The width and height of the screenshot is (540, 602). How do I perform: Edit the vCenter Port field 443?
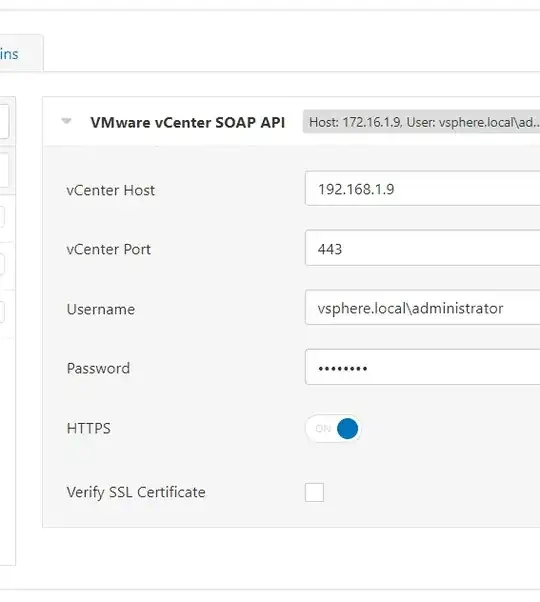coord(423,248)
